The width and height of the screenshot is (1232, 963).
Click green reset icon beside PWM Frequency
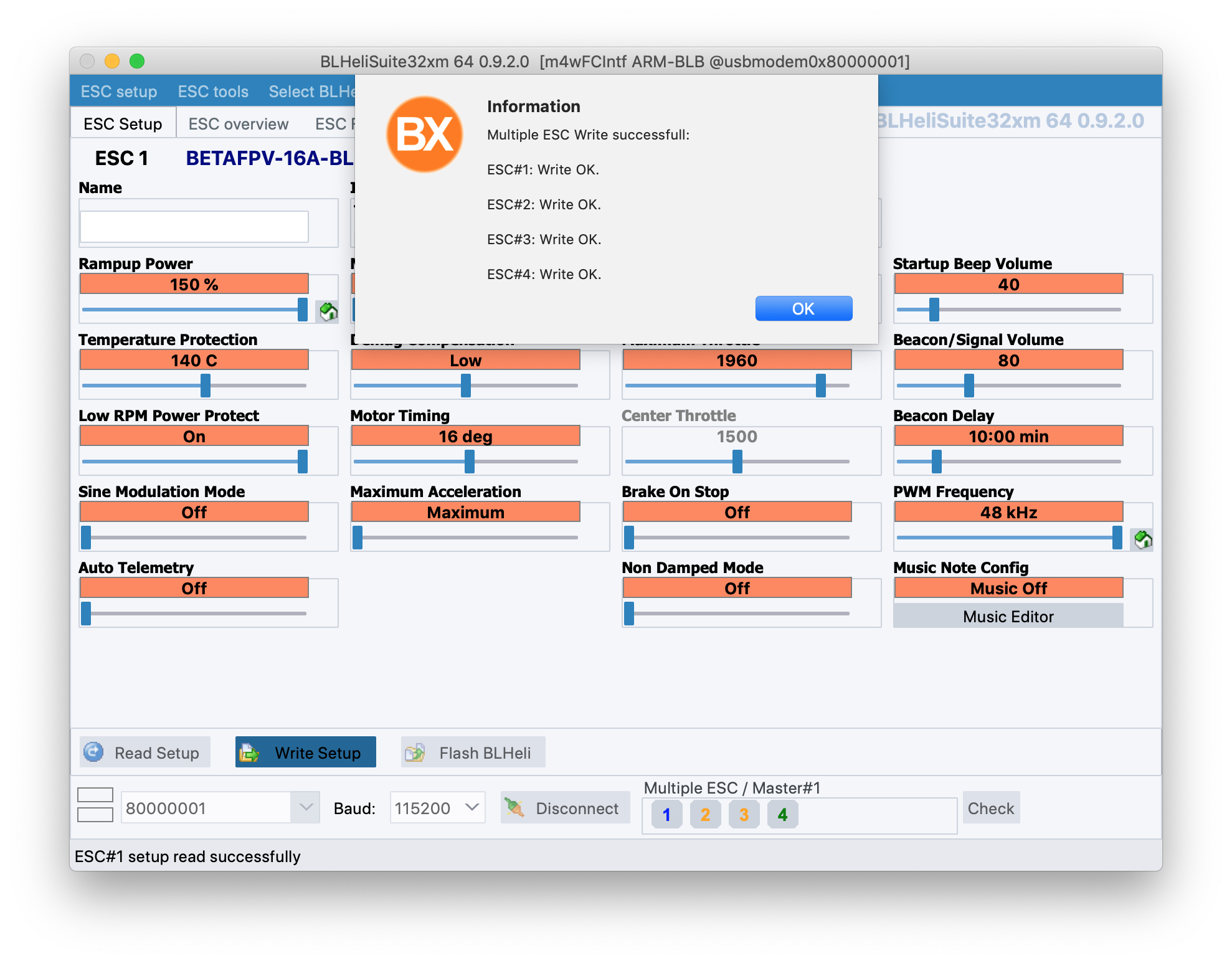pos(1143,539)
